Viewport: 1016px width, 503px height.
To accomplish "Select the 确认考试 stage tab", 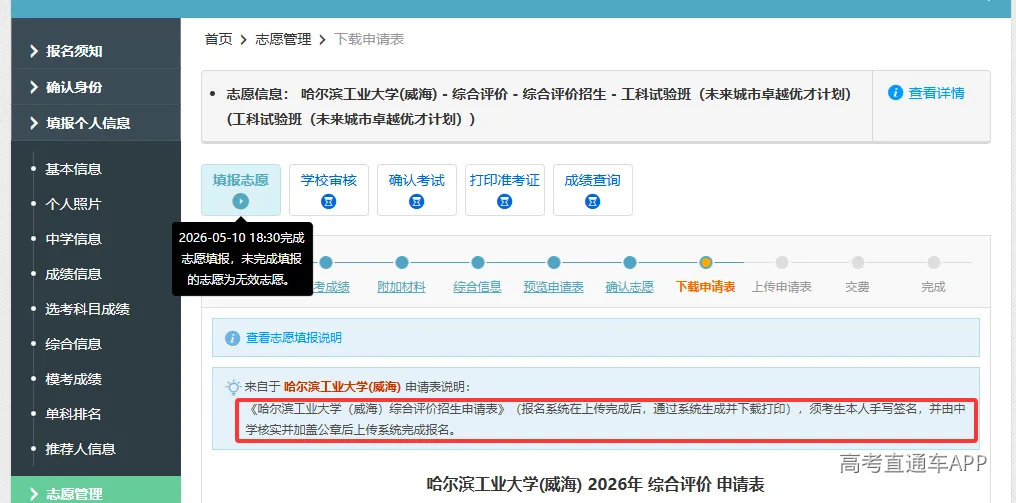I will 417,190.
